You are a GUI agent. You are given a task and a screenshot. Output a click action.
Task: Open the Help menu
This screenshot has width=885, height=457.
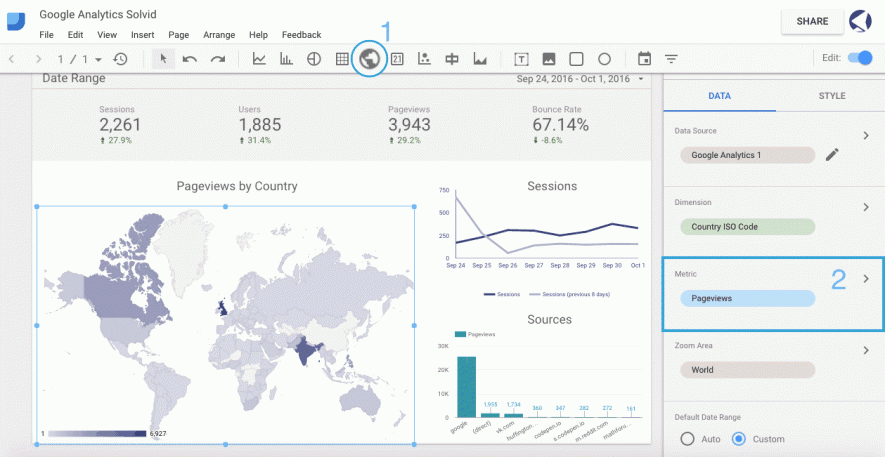click(x=258, y=35)
